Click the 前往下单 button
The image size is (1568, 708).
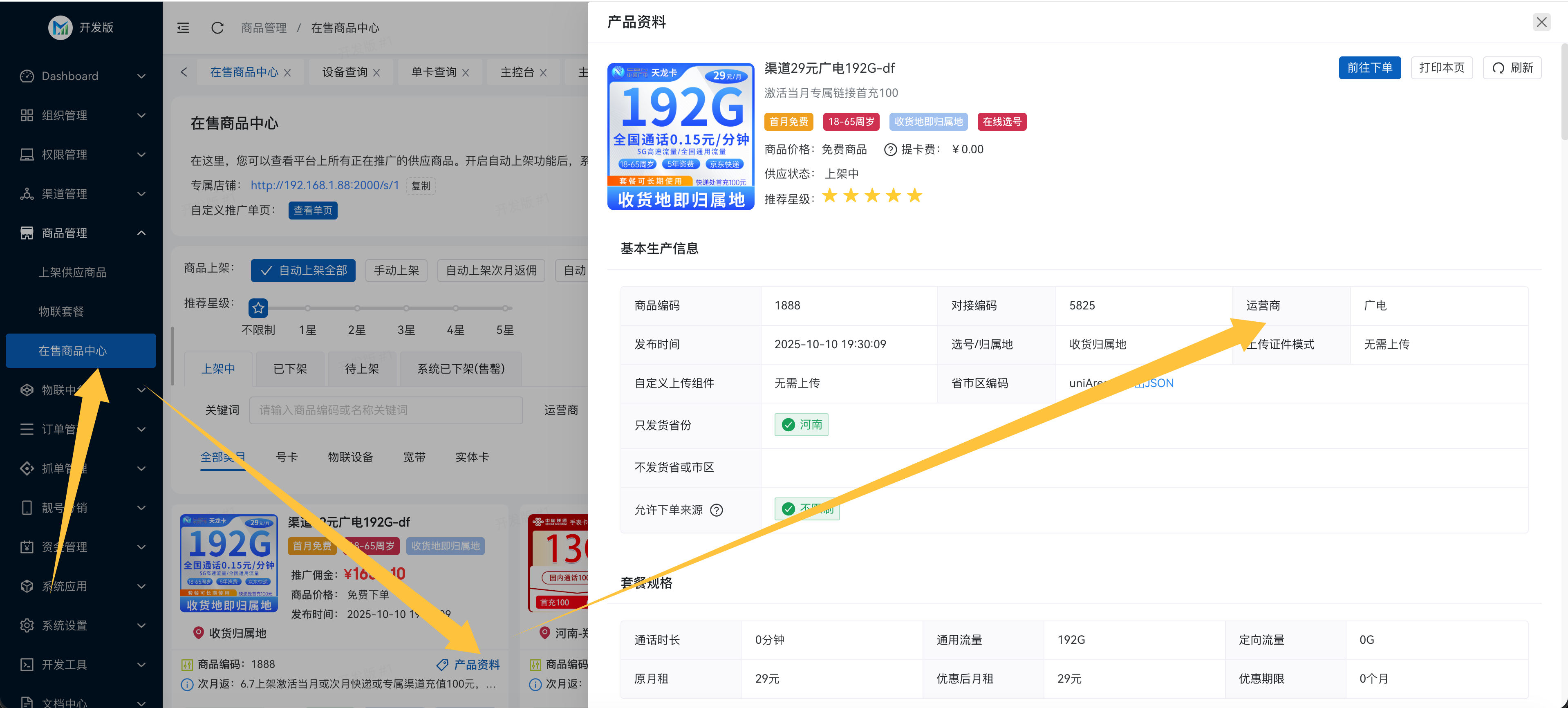pos(1369,67)
